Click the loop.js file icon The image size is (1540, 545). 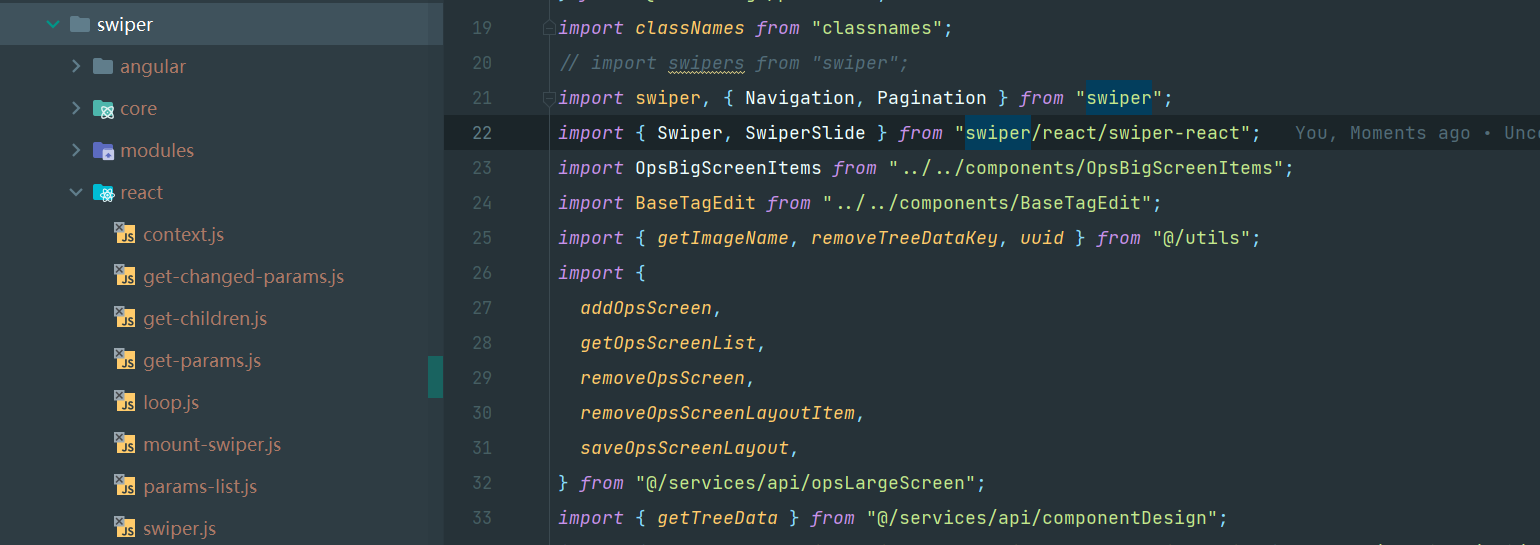click(x=125, y=402)
